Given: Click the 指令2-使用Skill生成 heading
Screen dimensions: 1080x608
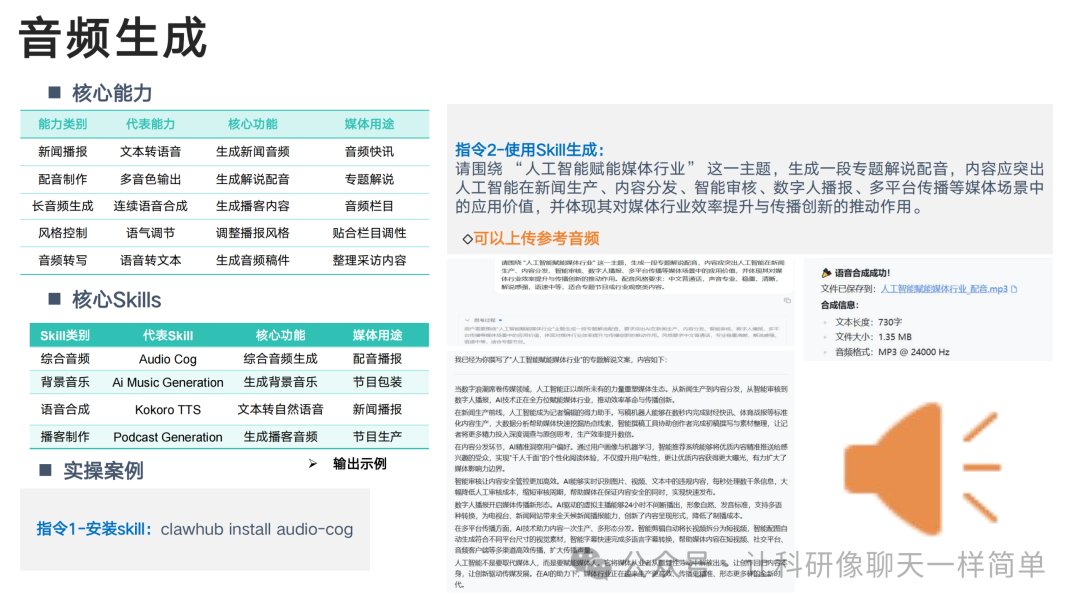Looking at the screenshot, I should (529, 149).
